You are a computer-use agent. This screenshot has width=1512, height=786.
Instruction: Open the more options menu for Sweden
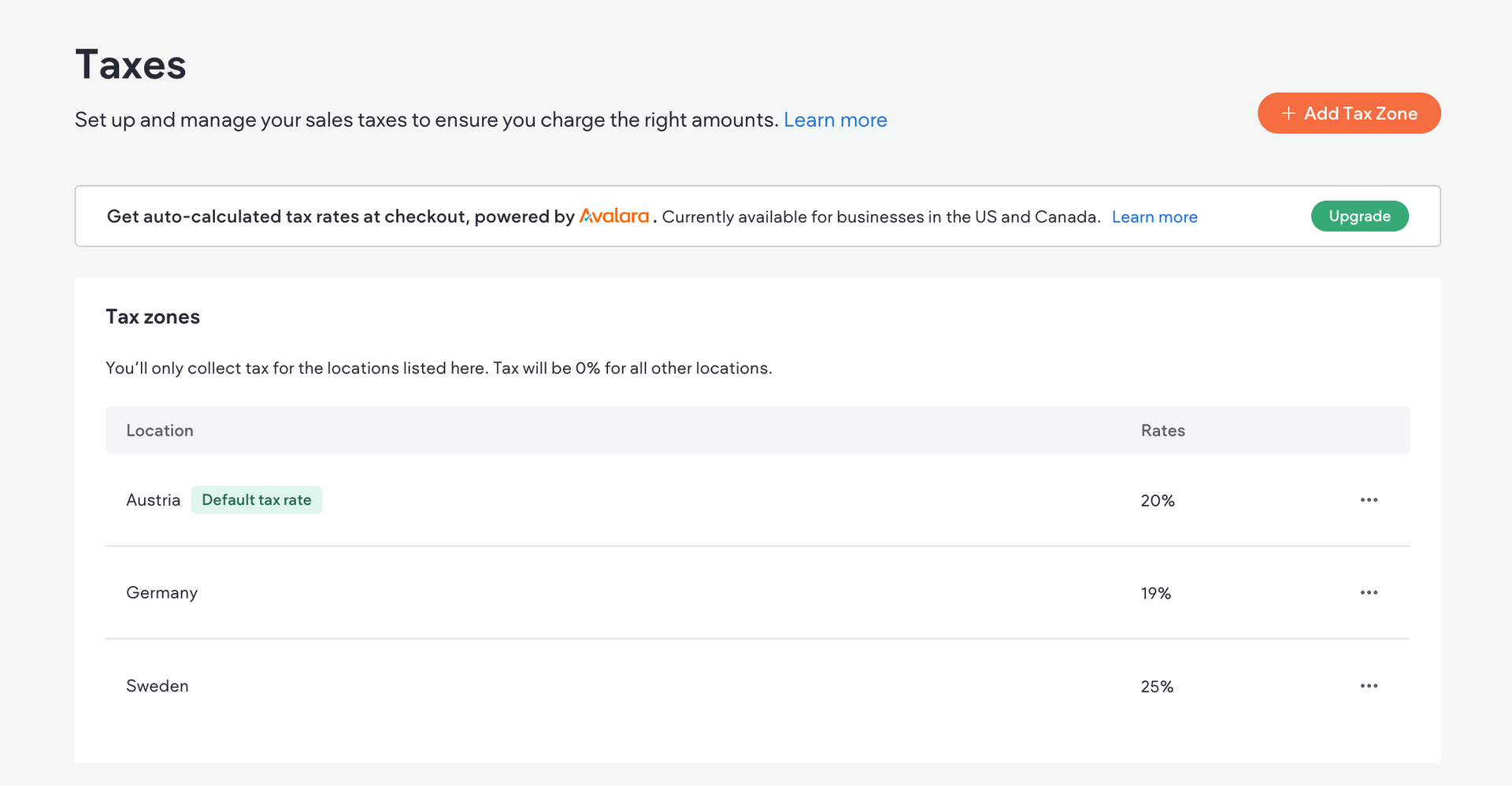coord(1369,686)
